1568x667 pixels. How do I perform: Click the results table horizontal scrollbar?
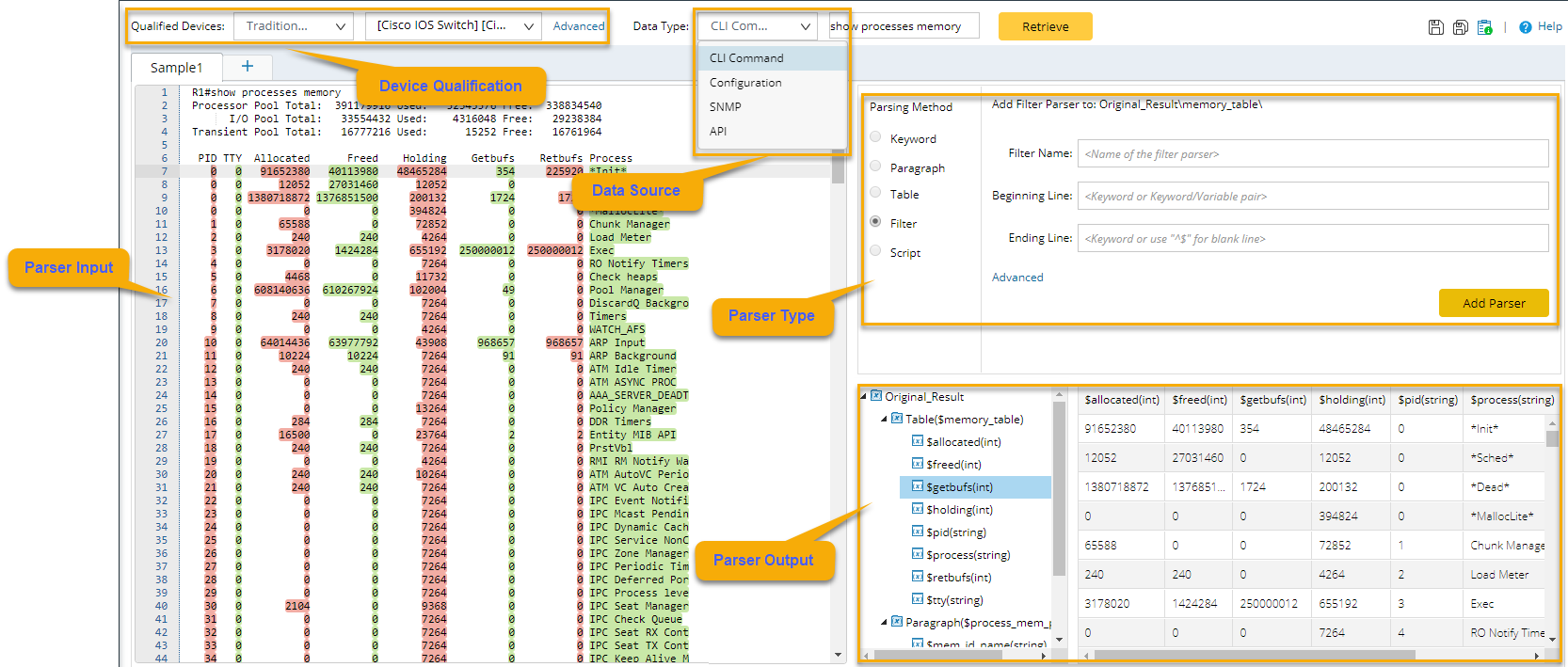coord(1255,655)
